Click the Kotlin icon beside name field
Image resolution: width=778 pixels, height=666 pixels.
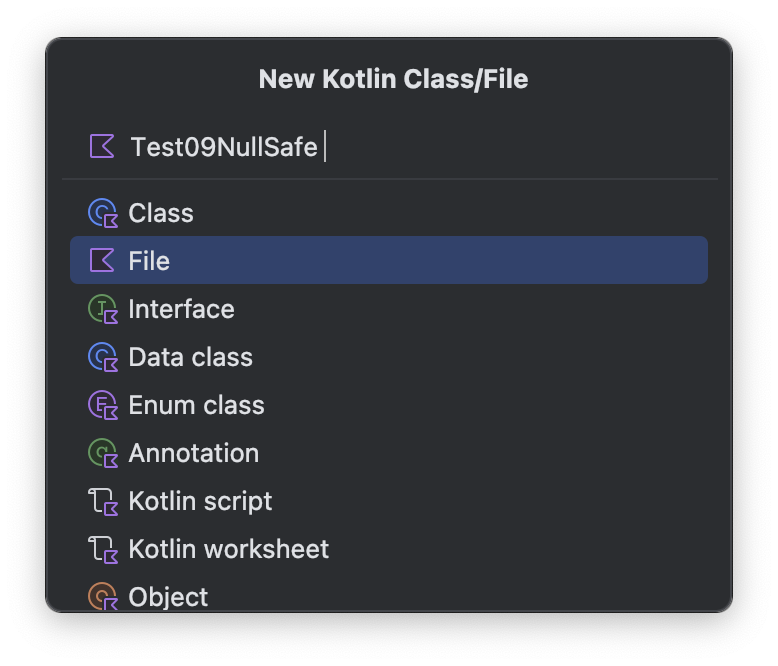tap(102, 146)
